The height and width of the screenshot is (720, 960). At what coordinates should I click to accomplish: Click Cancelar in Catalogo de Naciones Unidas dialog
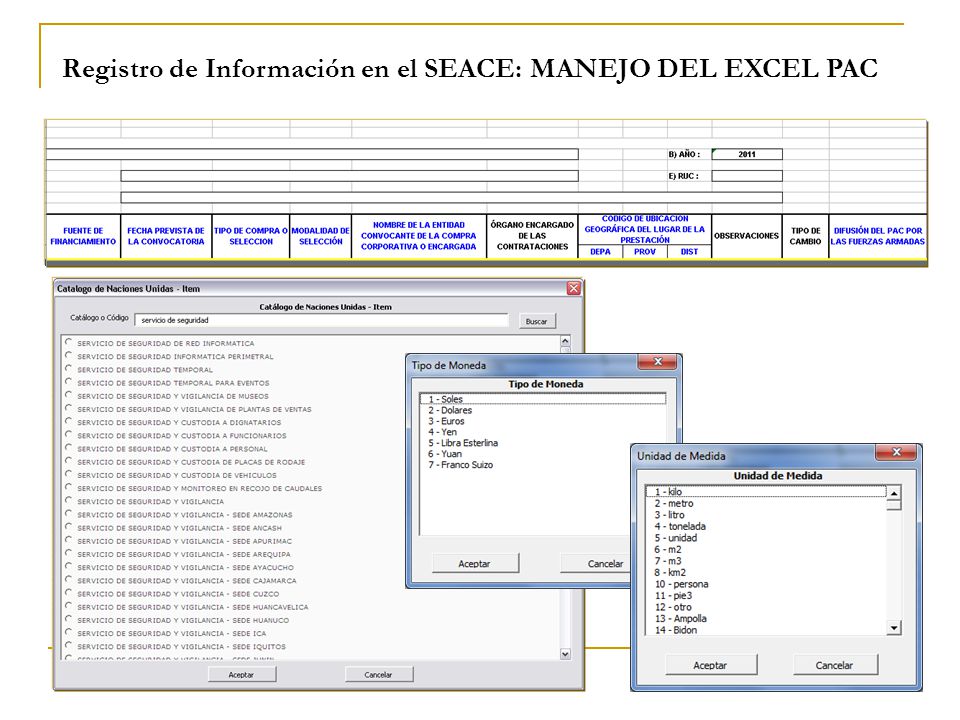pyautogui.click(x=378, y=675)
